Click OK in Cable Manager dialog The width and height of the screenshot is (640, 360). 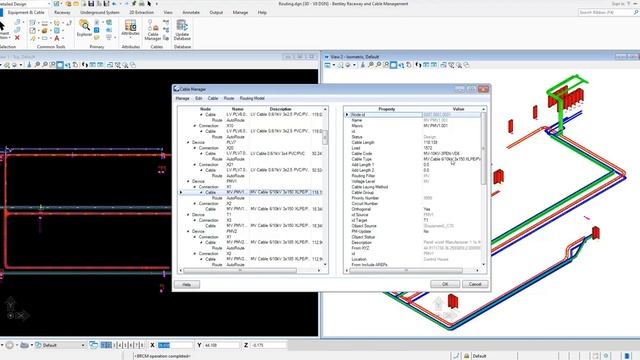click(x=445, y=284)
